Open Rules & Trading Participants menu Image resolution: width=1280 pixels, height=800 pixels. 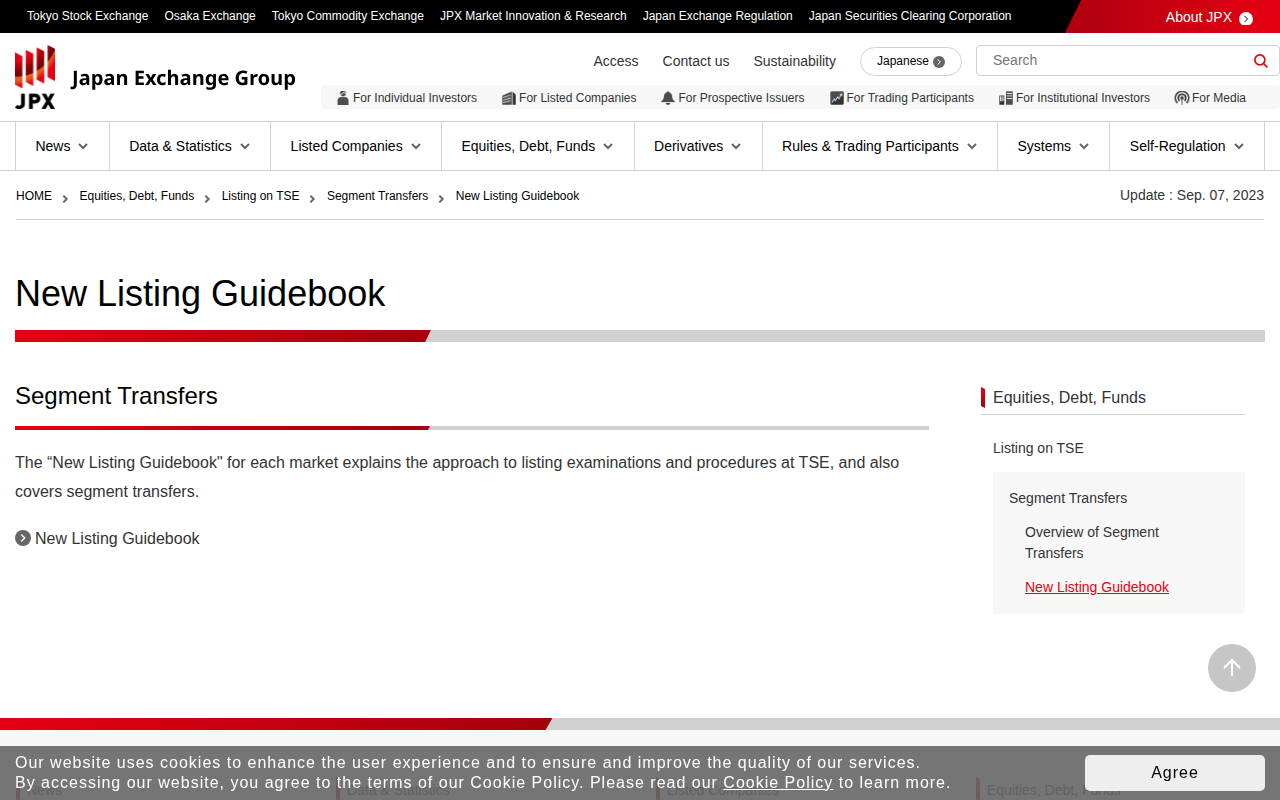tap(880, 146)
